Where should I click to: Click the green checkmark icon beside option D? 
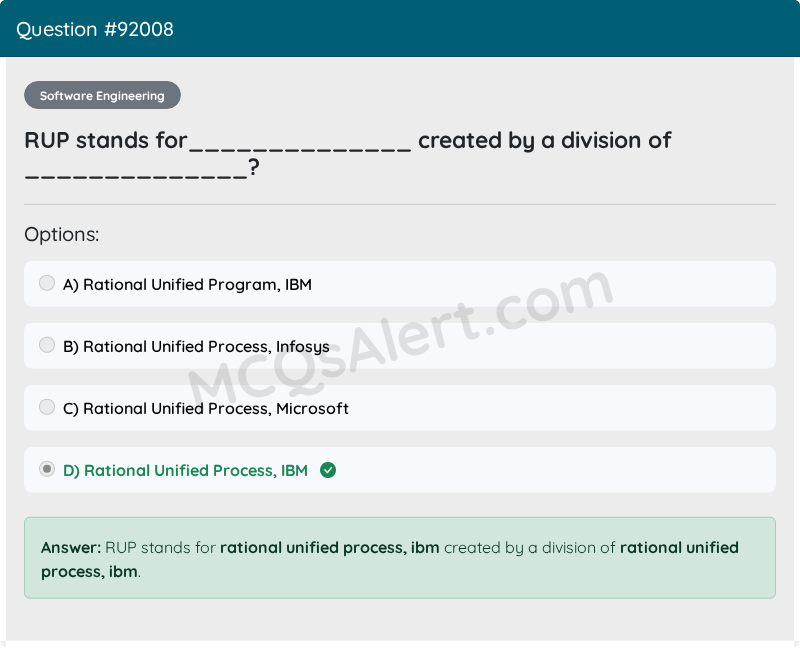328,470
